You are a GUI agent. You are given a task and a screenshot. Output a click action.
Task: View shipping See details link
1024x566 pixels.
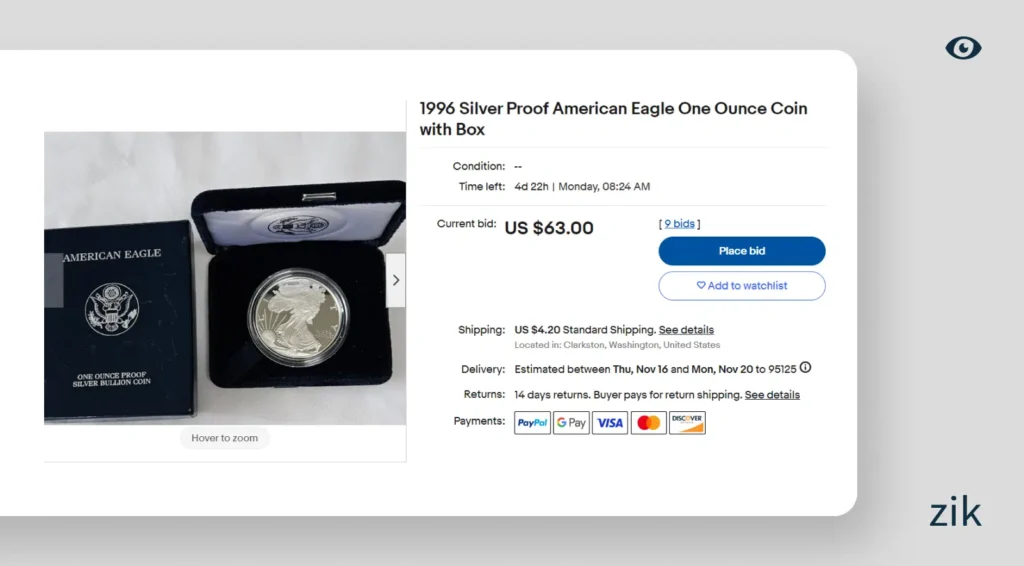(686, 330)
